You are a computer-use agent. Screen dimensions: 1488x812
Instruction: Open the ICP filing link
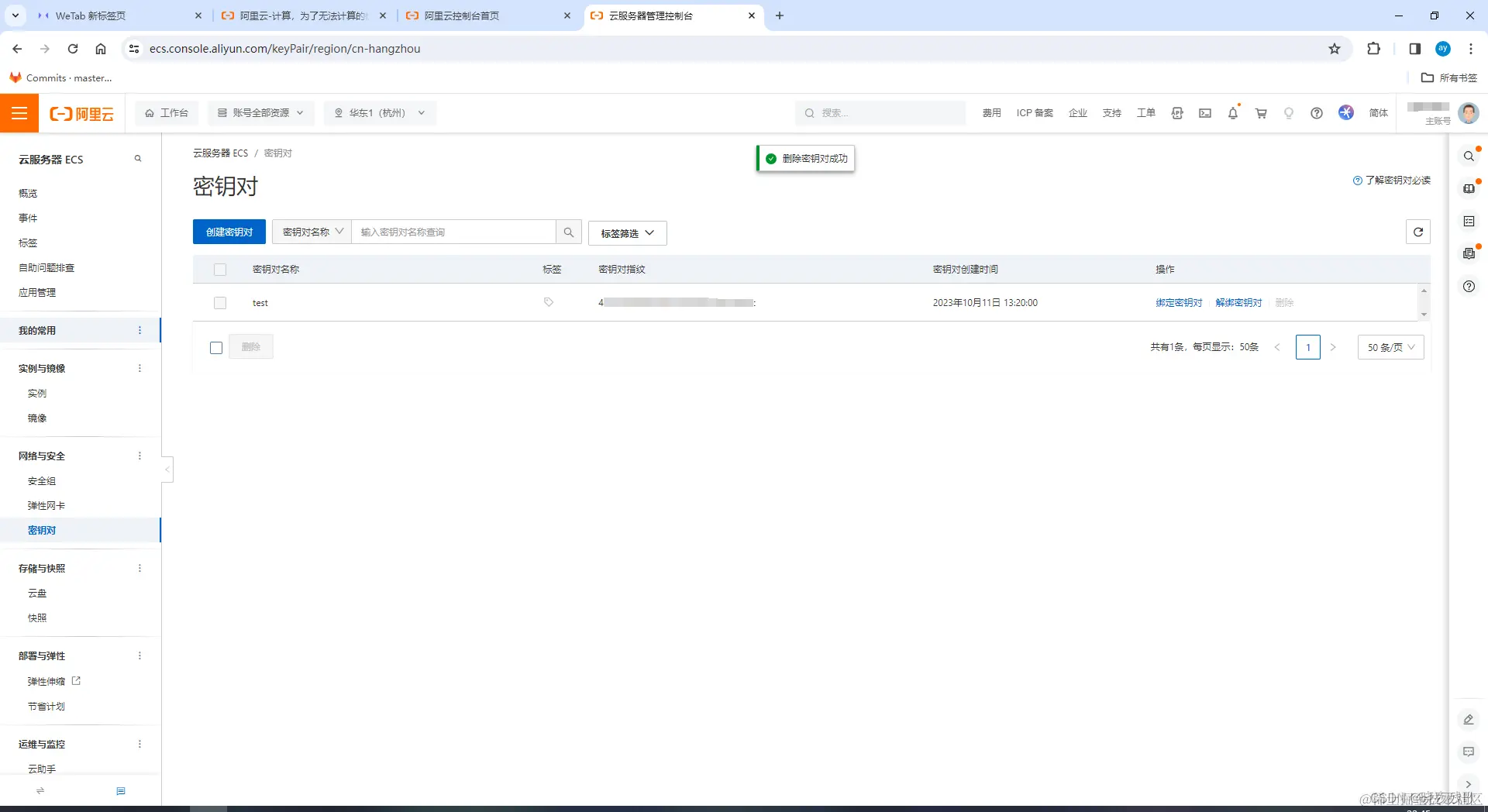click(1035, 113)
